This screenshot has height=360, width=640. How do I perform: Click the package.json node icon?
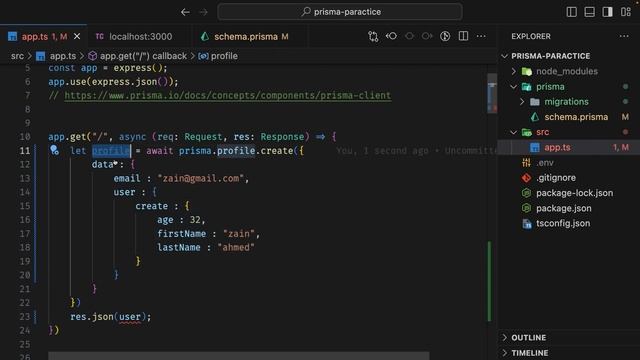click(527, 208)
